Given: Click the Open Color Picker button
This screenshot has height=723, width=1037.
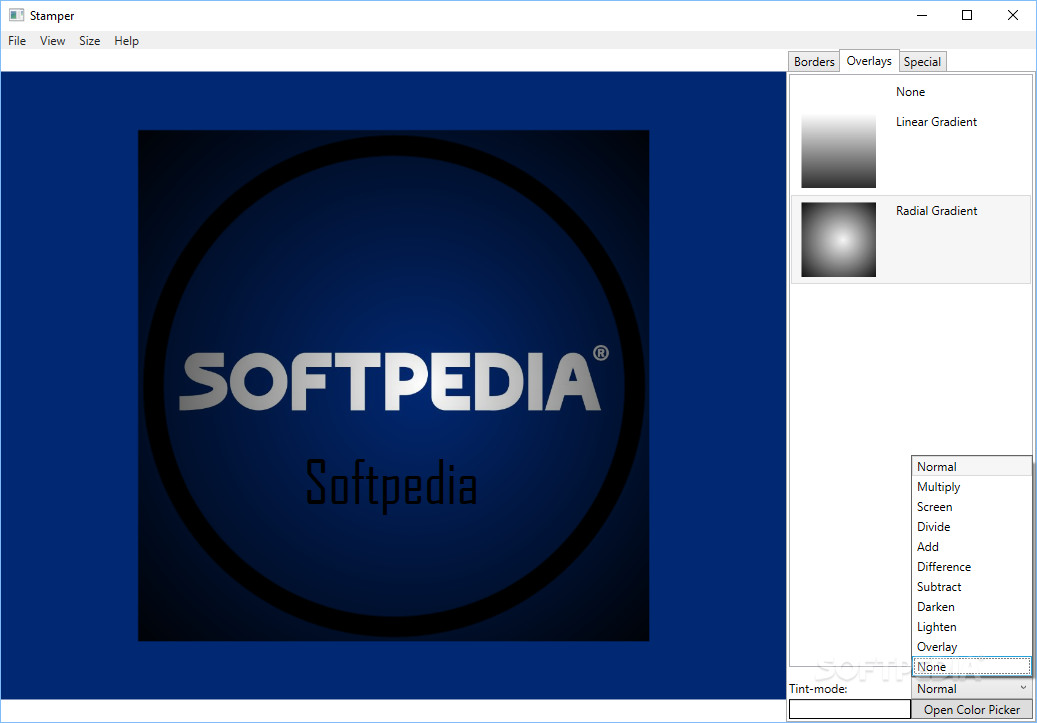Looking at the screenshot, I should tap(972, 709).
